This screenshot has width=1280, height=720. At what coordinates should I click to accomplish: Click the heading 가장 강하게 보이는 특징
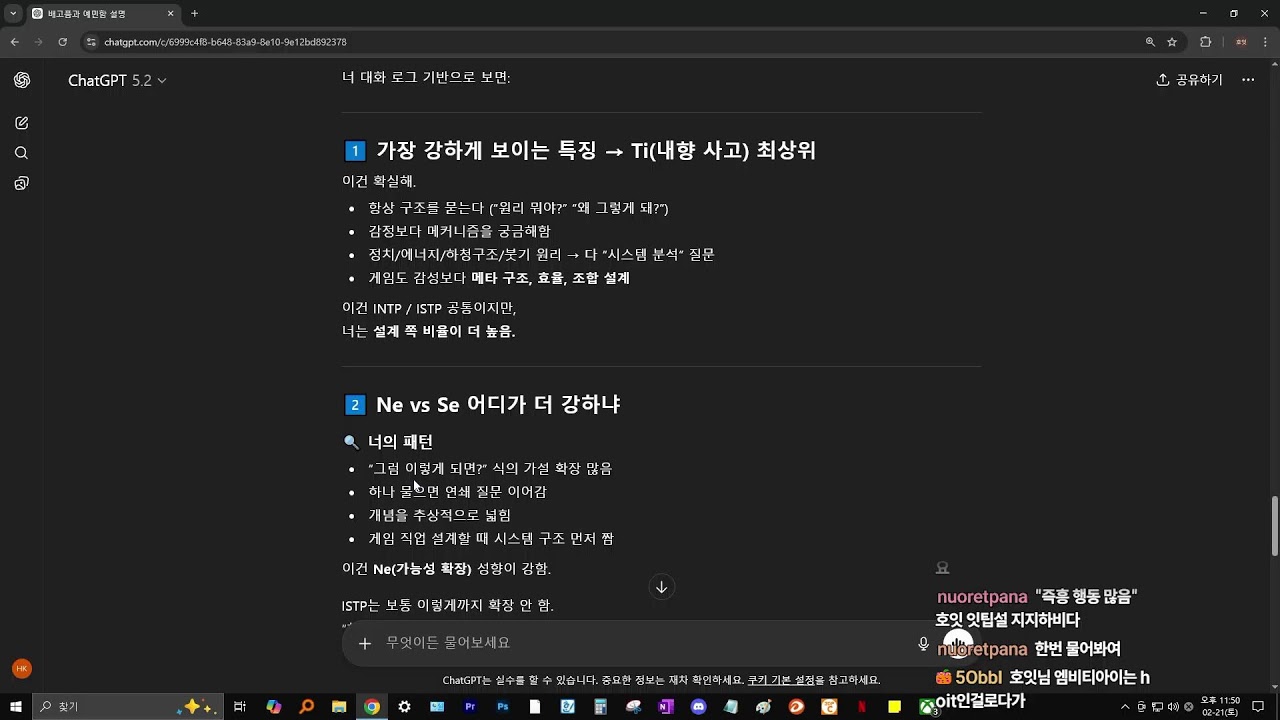coord(486,151)
